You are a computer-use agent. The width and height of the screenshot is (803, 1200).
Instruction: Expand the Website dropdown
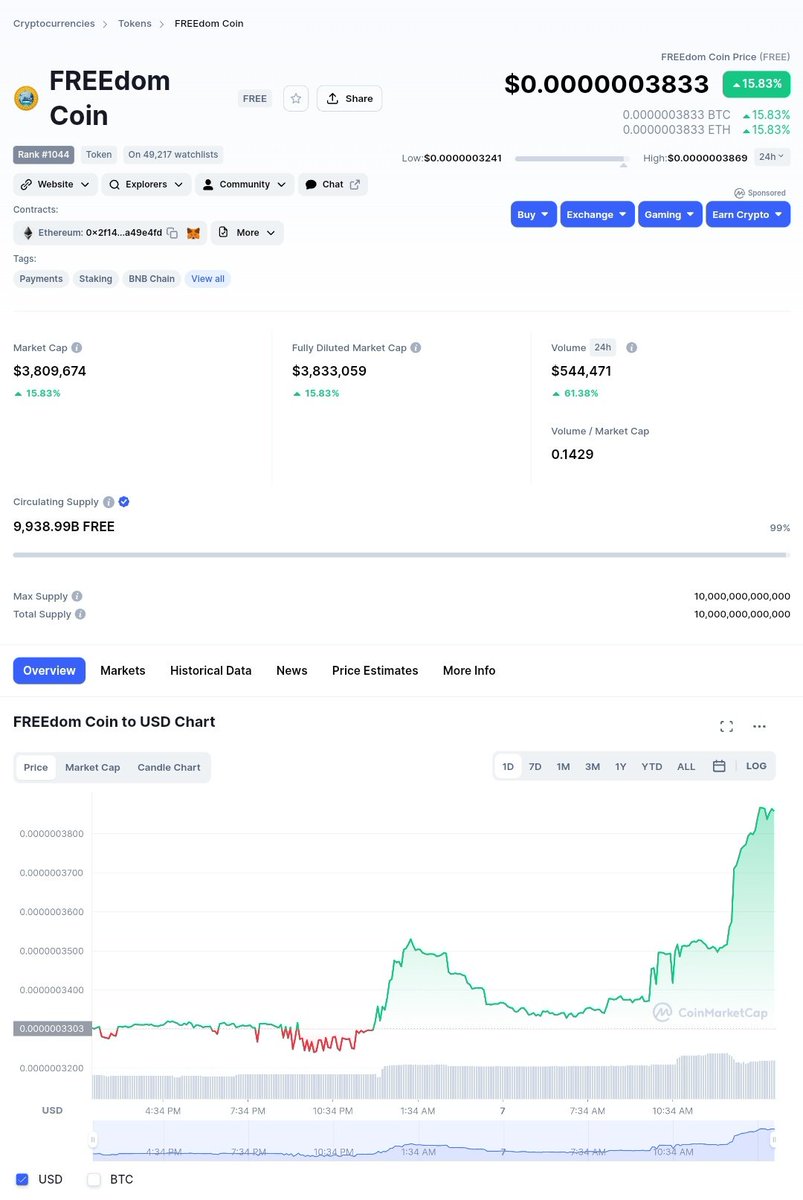(x=55, y=184)
